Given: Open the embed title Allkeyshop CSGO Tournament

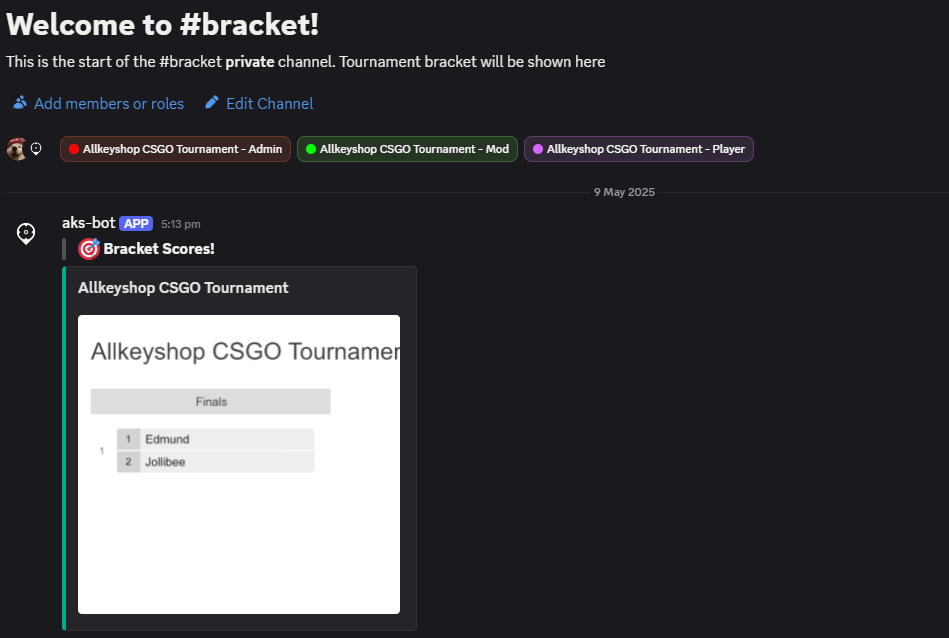Looking at the screenshot, I should 183,288.
